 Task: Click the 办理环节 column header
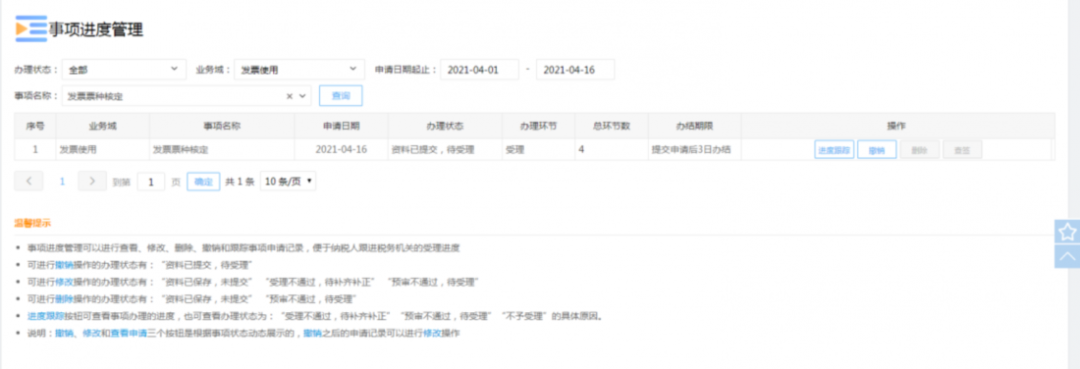coord(539,126)
